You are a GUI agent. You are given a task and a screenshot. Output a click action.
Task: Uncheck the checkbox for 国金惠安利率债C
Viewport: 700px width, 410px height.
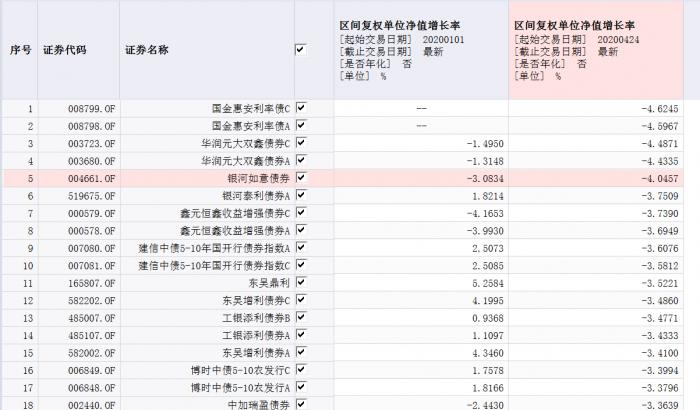(300, 108)
